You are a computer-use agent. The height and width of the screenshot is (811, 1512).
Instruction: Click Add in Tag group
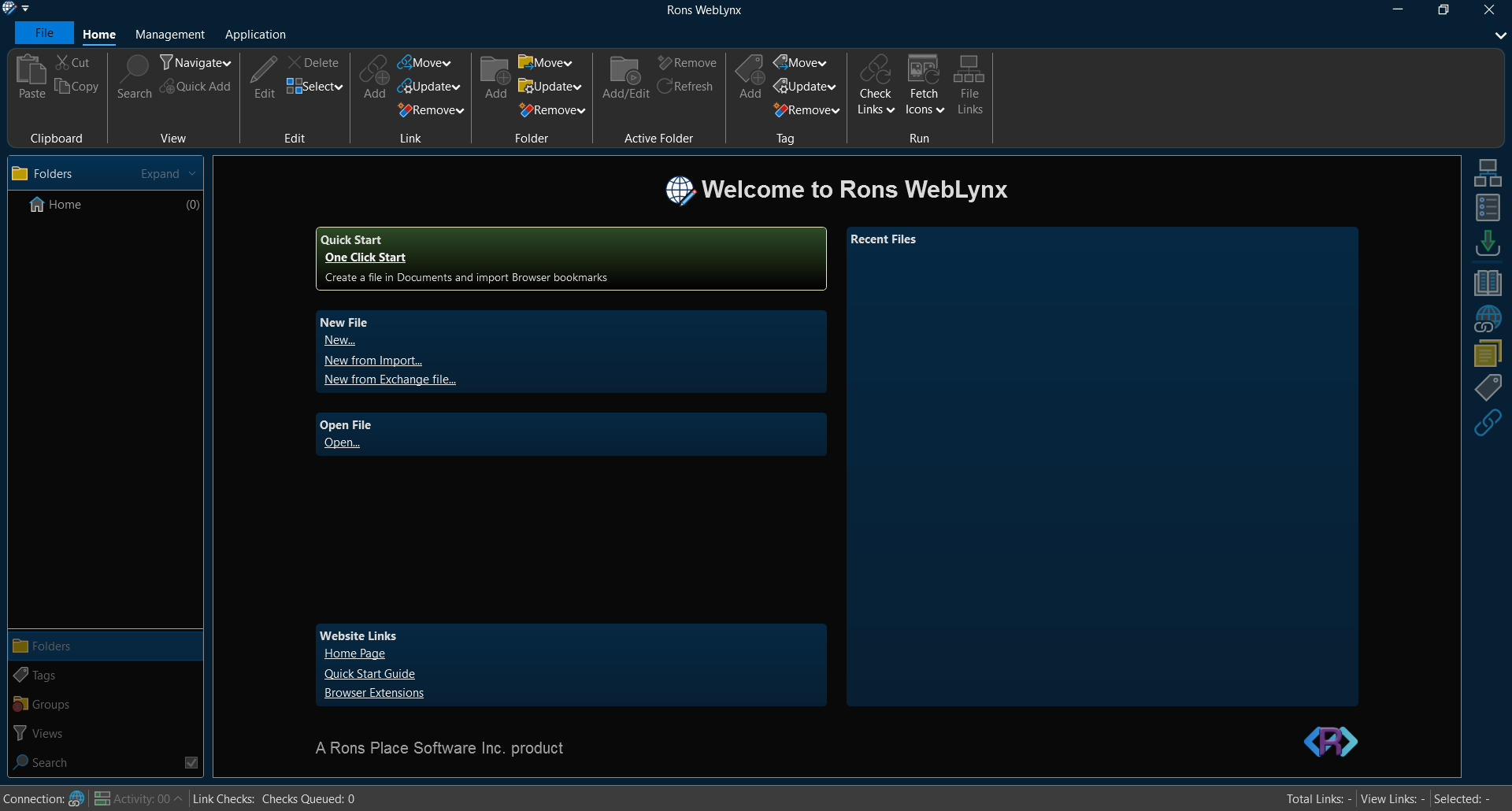pos(750,77)
